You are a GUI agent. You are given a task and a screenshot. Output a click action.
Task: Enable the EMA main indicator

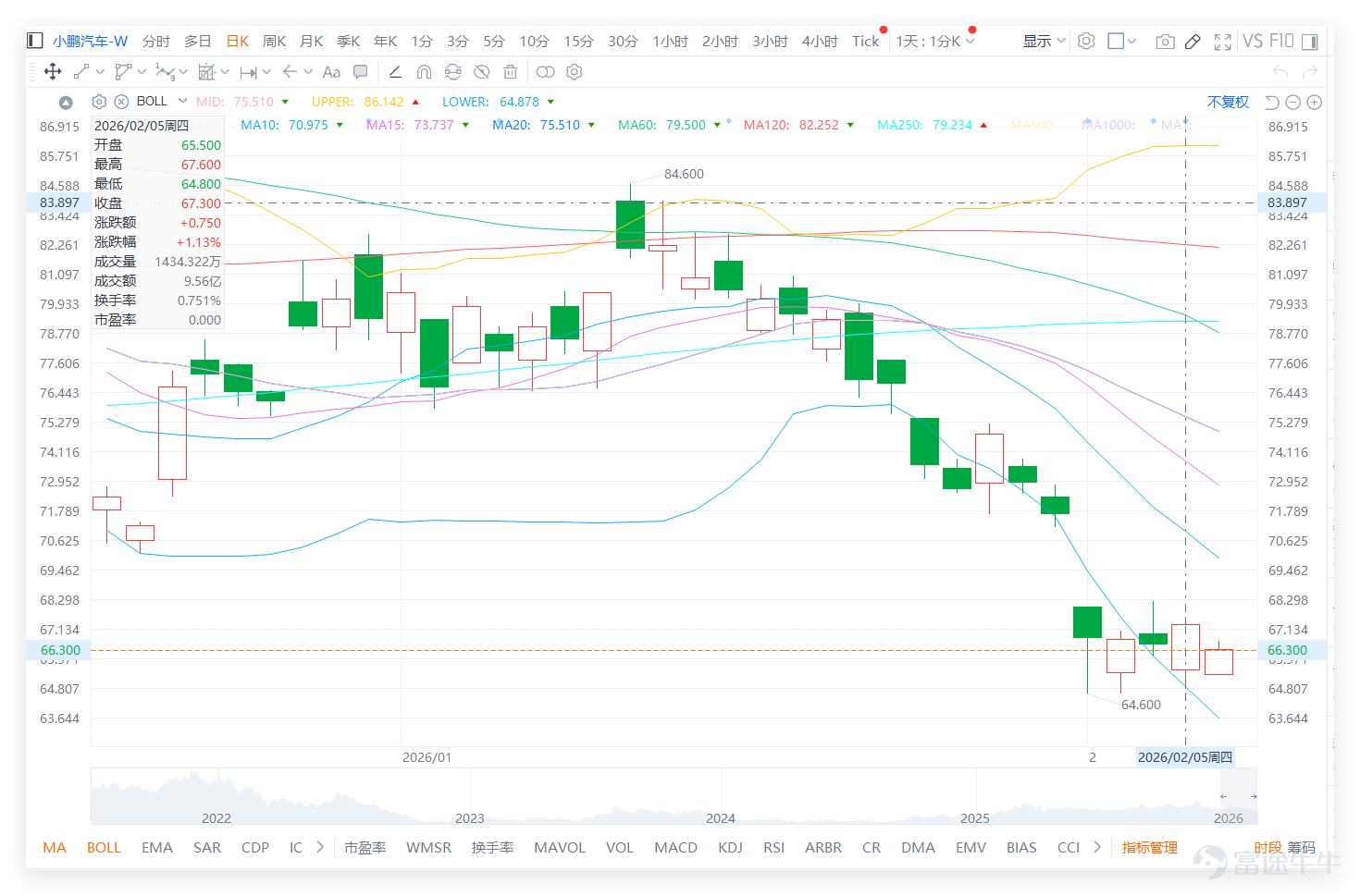coord(157,847)
